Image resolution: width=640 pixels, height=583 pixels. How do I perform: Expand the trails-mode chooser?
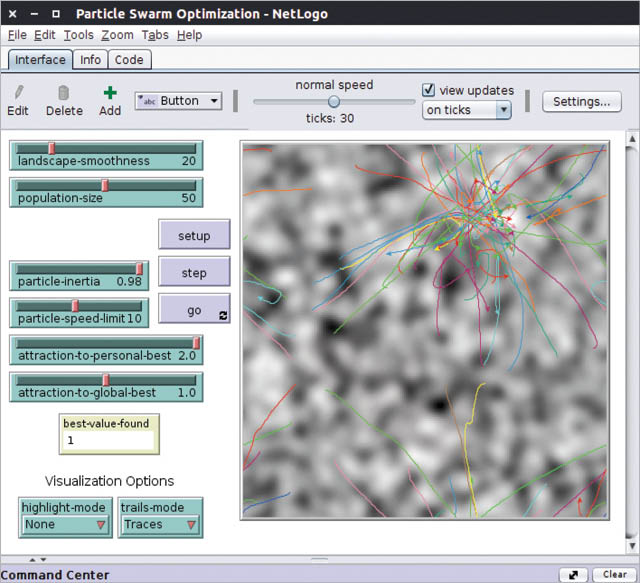[160, 524]
